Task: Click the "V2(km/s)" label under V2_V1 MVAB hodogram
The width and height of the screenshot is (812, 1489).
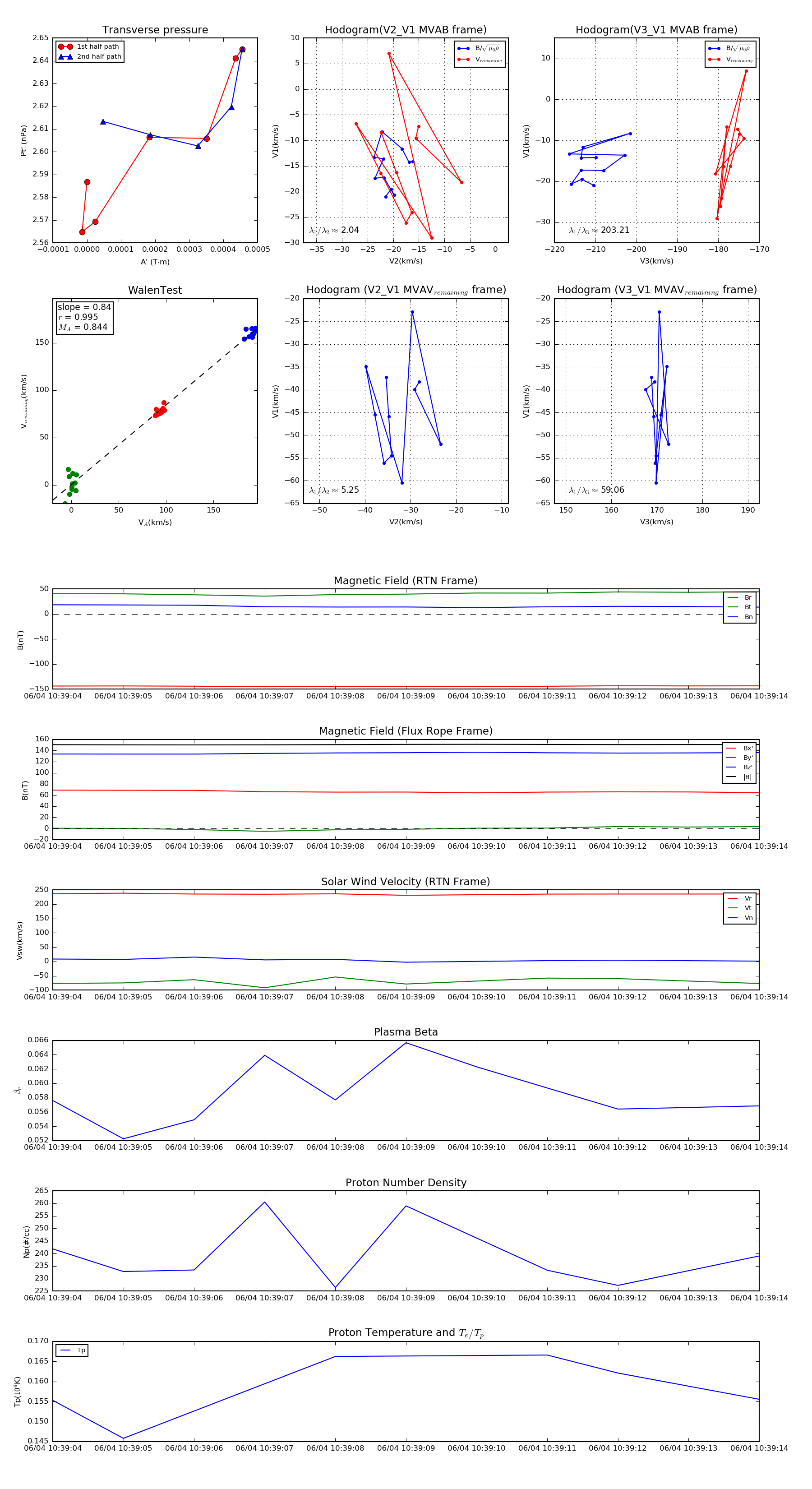Action: (x=406, y=262)
